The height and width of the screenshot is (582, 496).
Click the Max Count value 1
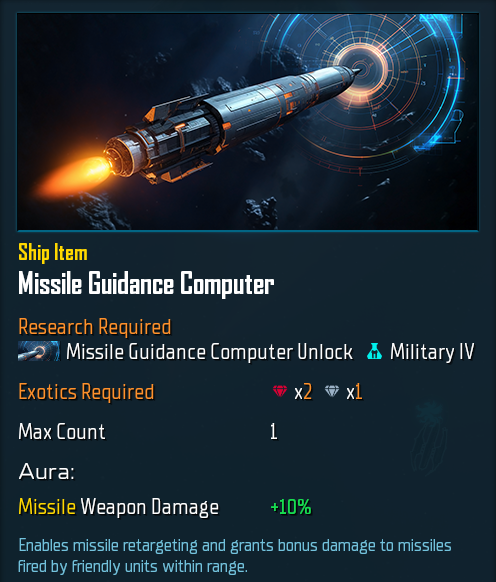coord(274,432)
